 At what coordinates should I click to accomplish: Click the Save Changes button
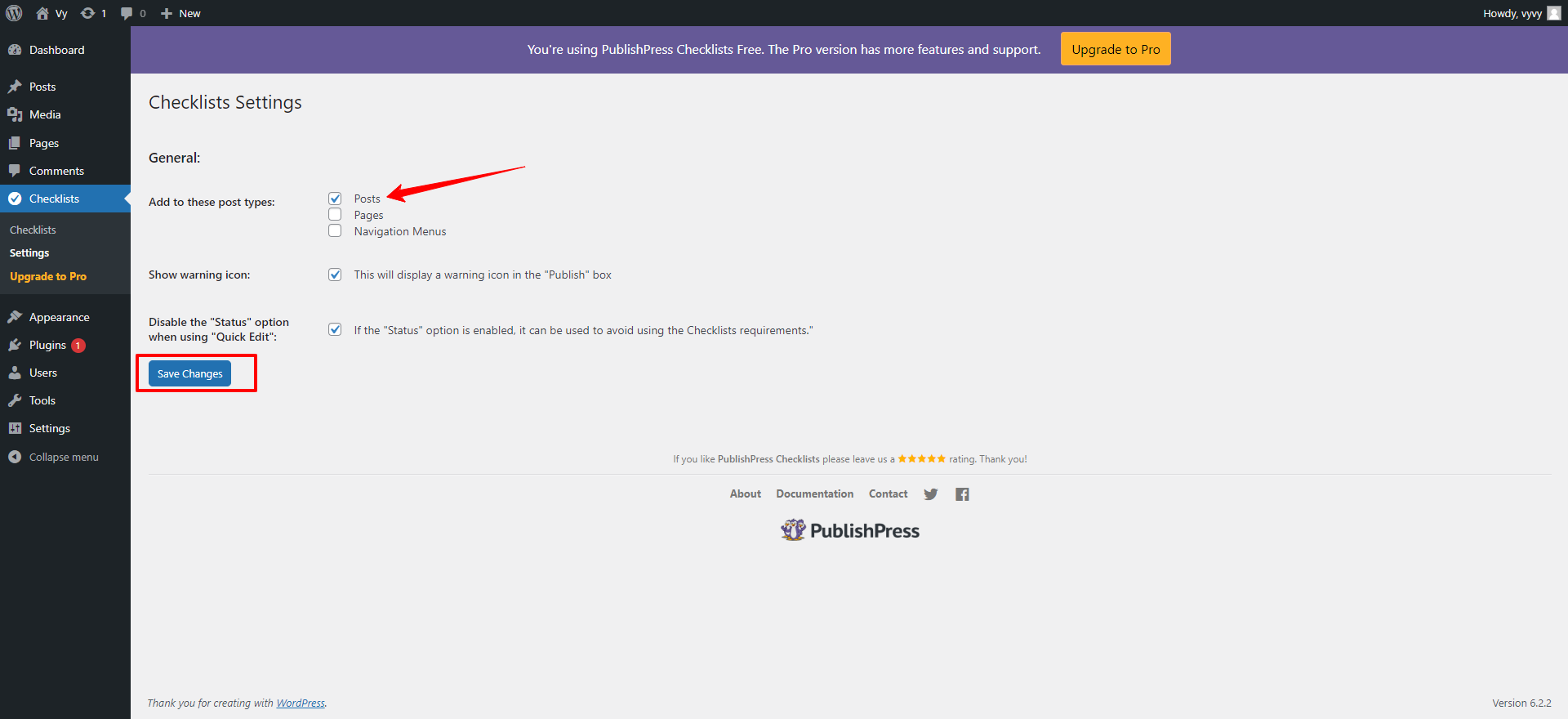pos(189,373)
